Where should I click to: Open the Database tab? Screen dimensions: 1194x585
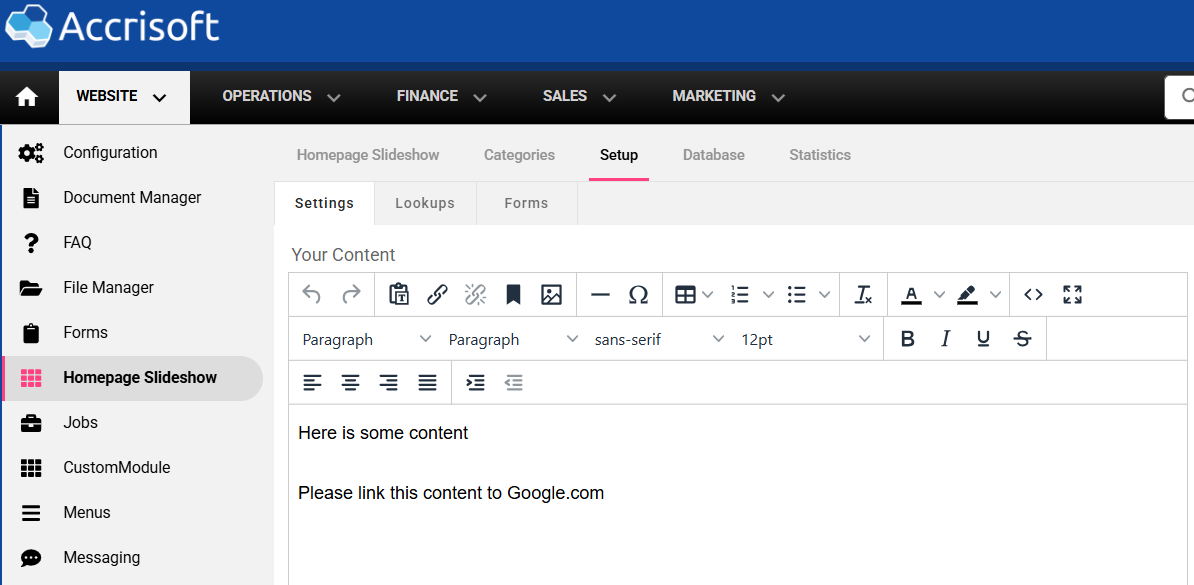(x=713, y=155)
